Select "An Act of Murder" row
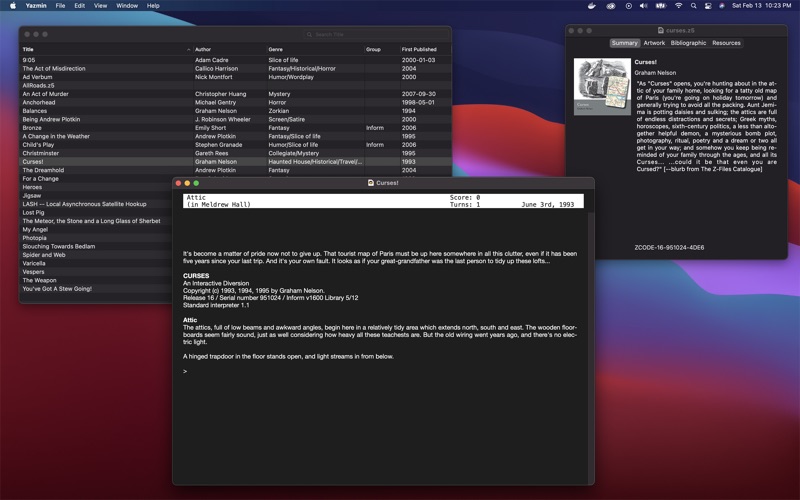This screenshot has width=800, height=500. pyautogui.click(x=235, y=94)
